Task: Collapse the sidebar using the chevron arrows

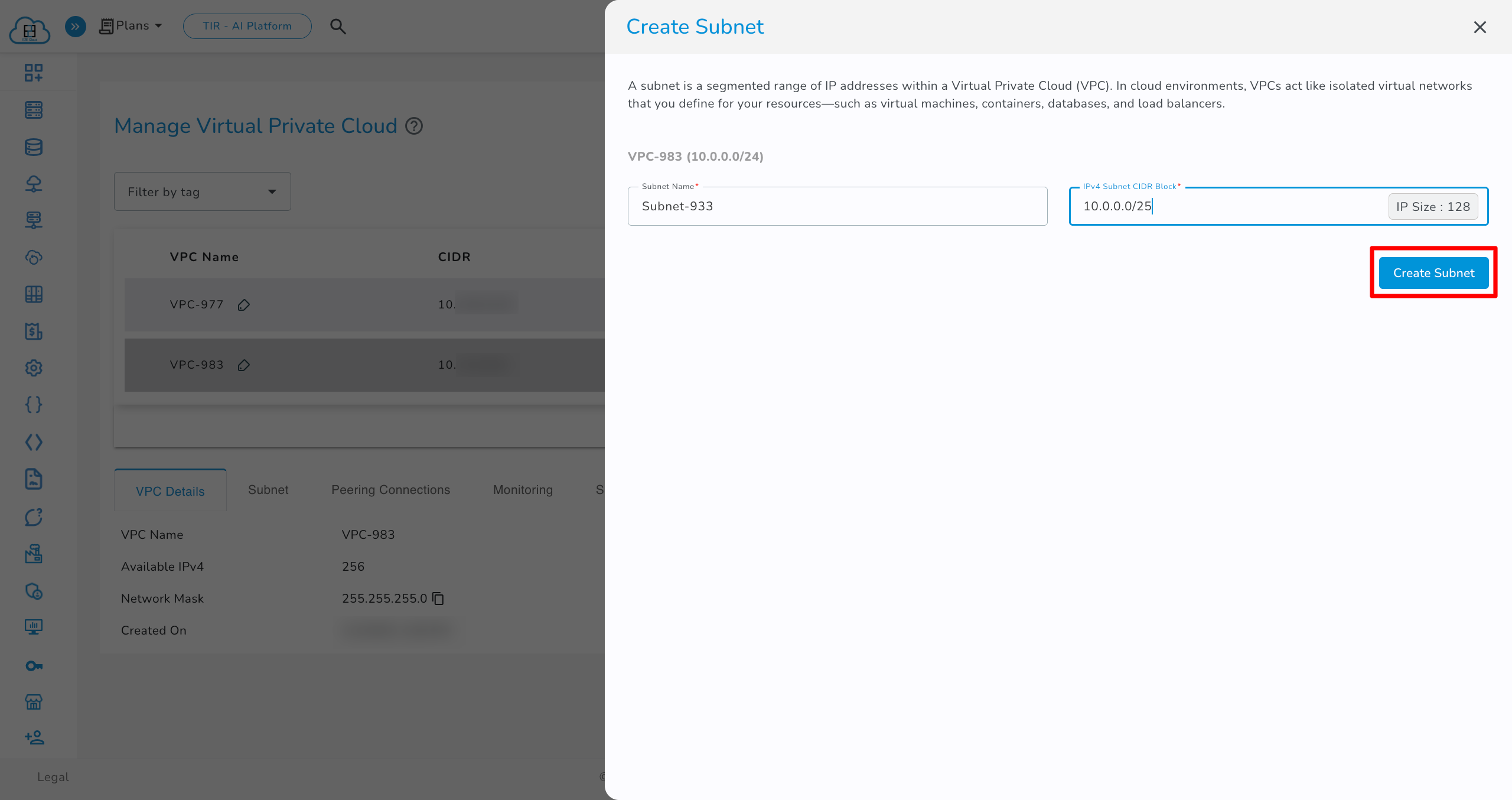Action: [x=75, y=27]
